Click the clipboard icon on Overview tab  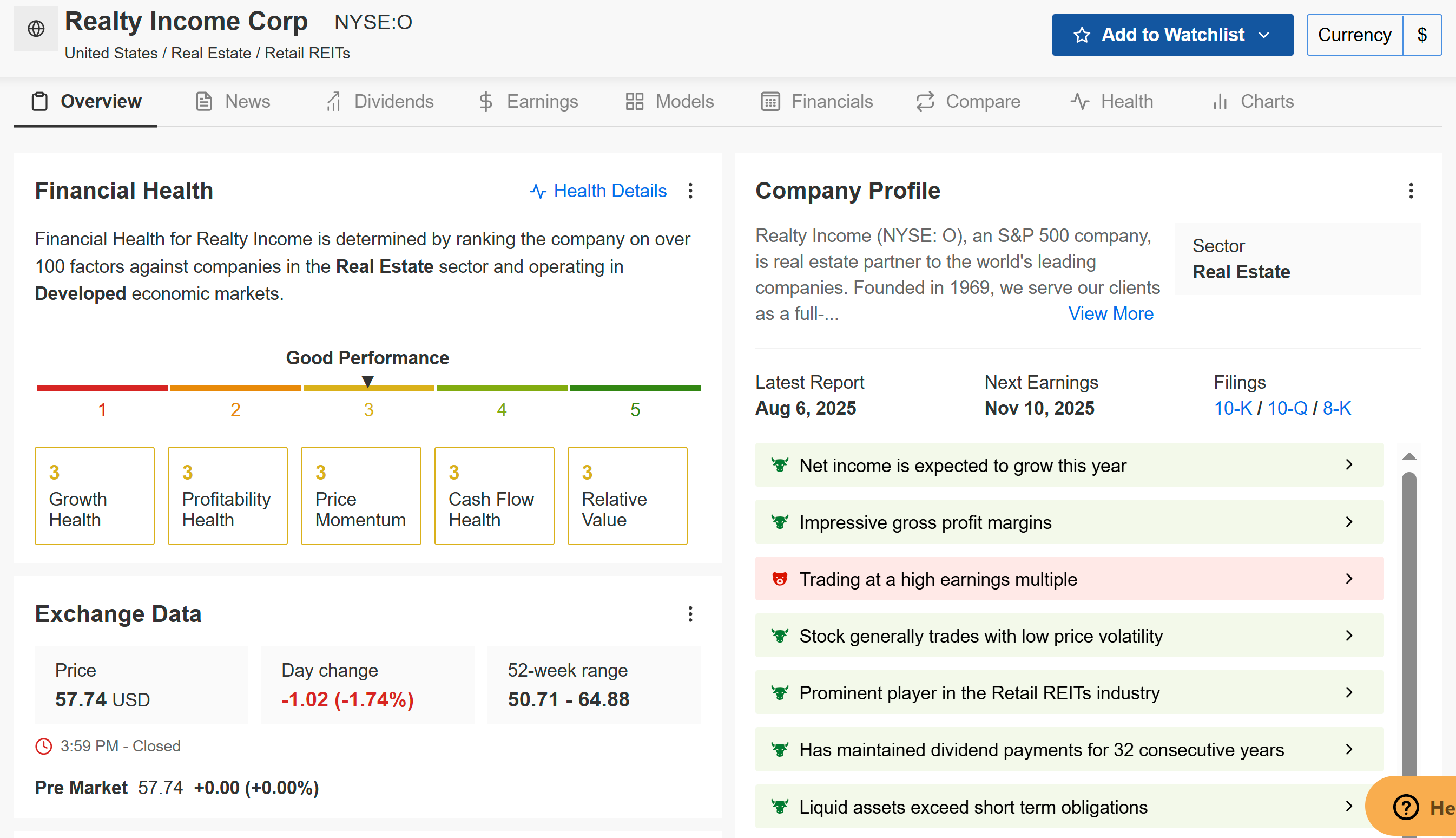(39, 101)
